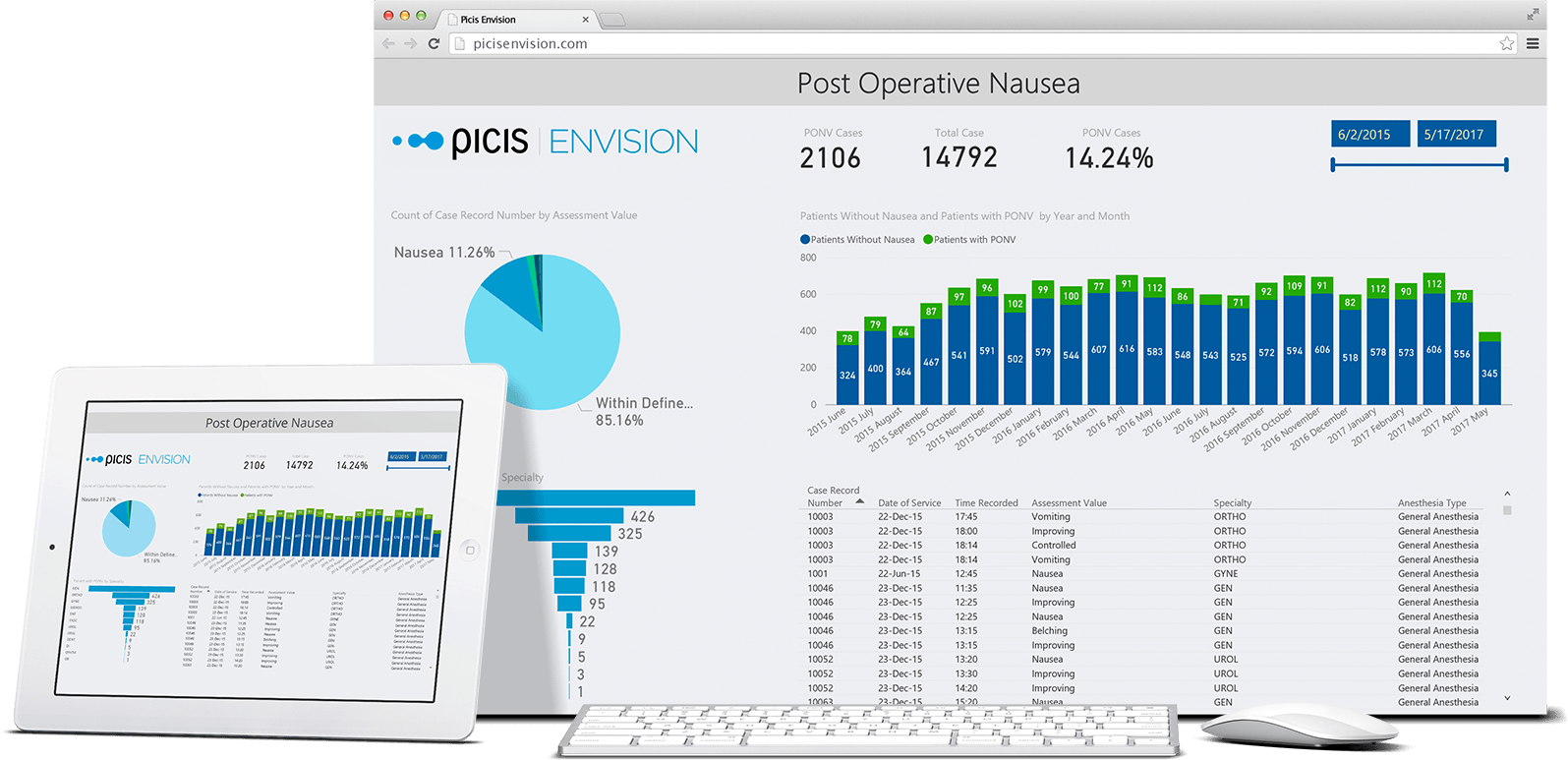Click the table scrollbar up arrow
This screenshot has height=760, width=1568.
1507,494
